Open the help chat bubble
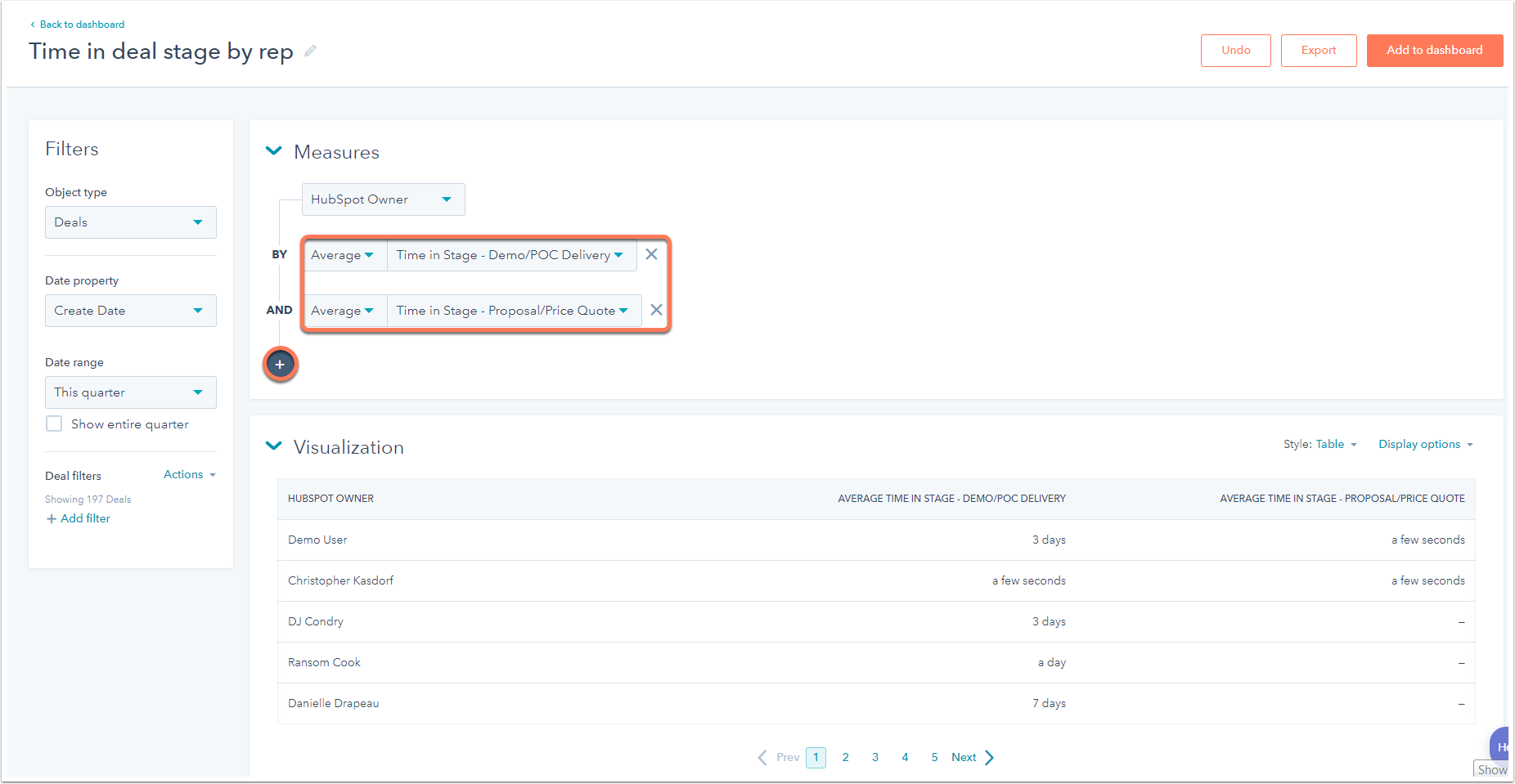 point(1500,745)
